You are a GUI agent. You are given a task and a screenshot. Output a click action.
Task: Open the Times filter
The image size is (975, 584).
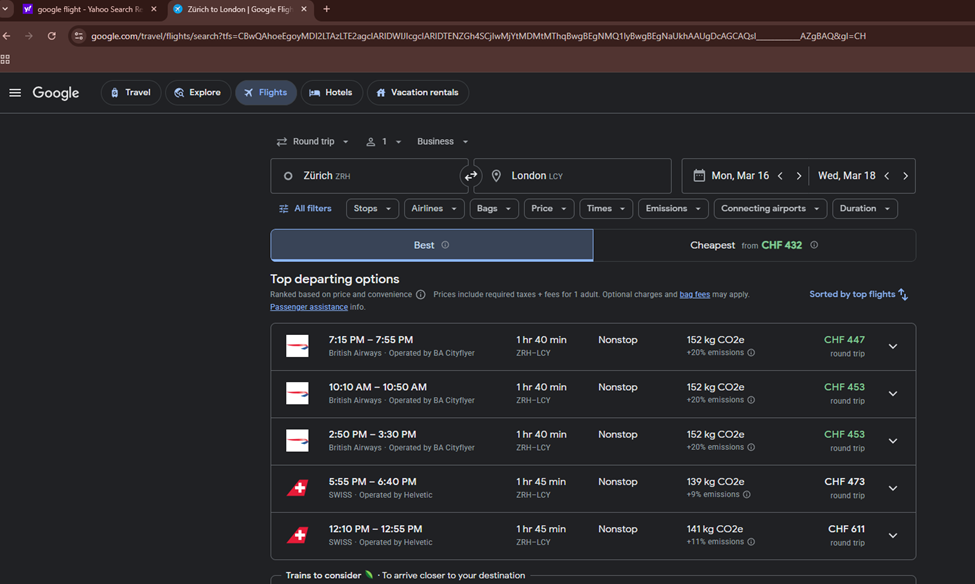point(606,208)
